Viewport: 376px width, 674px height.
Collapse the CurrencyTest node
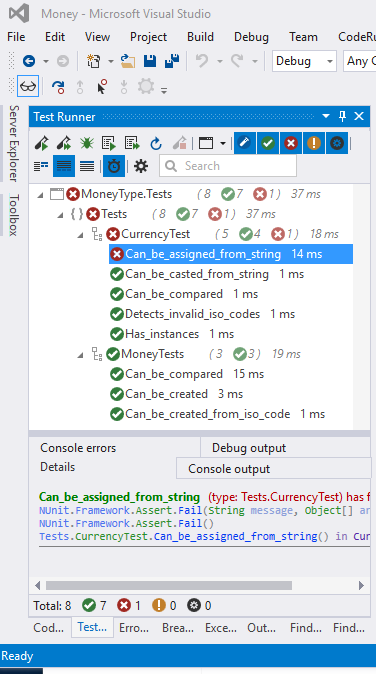80,235
